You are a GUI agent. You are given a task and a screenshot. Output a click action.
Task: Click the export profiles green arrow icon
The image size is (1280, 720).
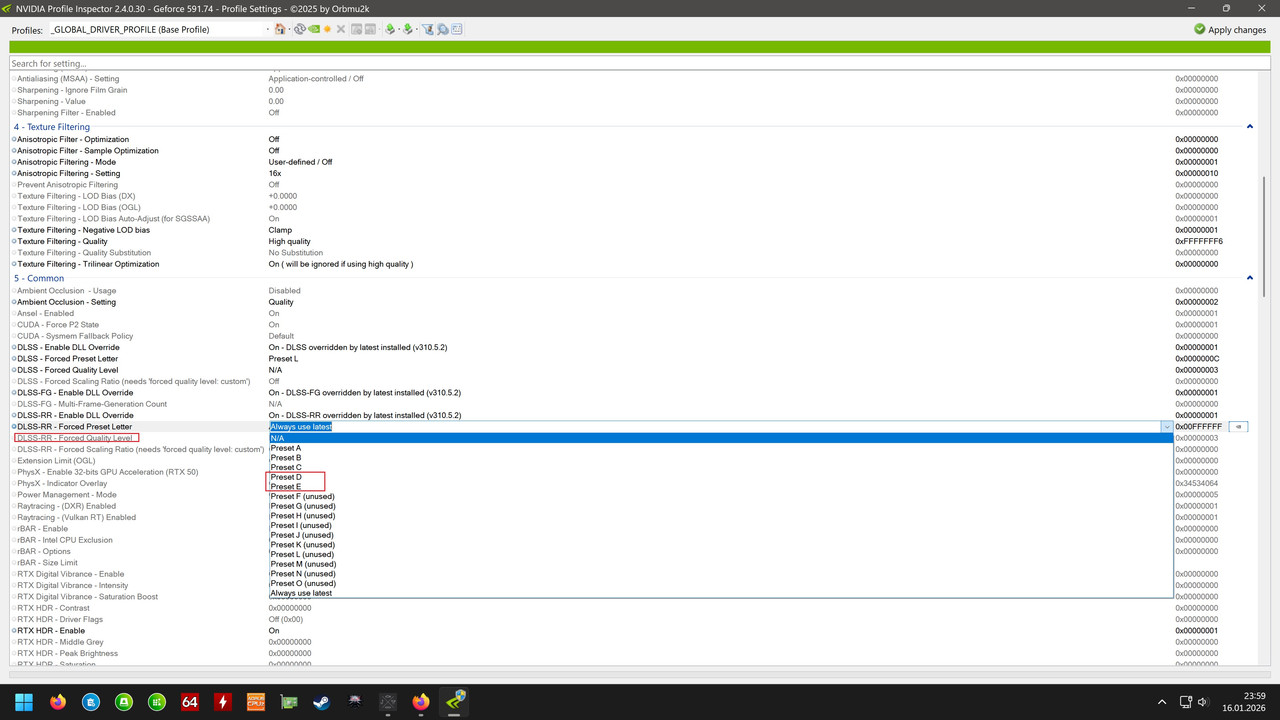coord(390,29)
